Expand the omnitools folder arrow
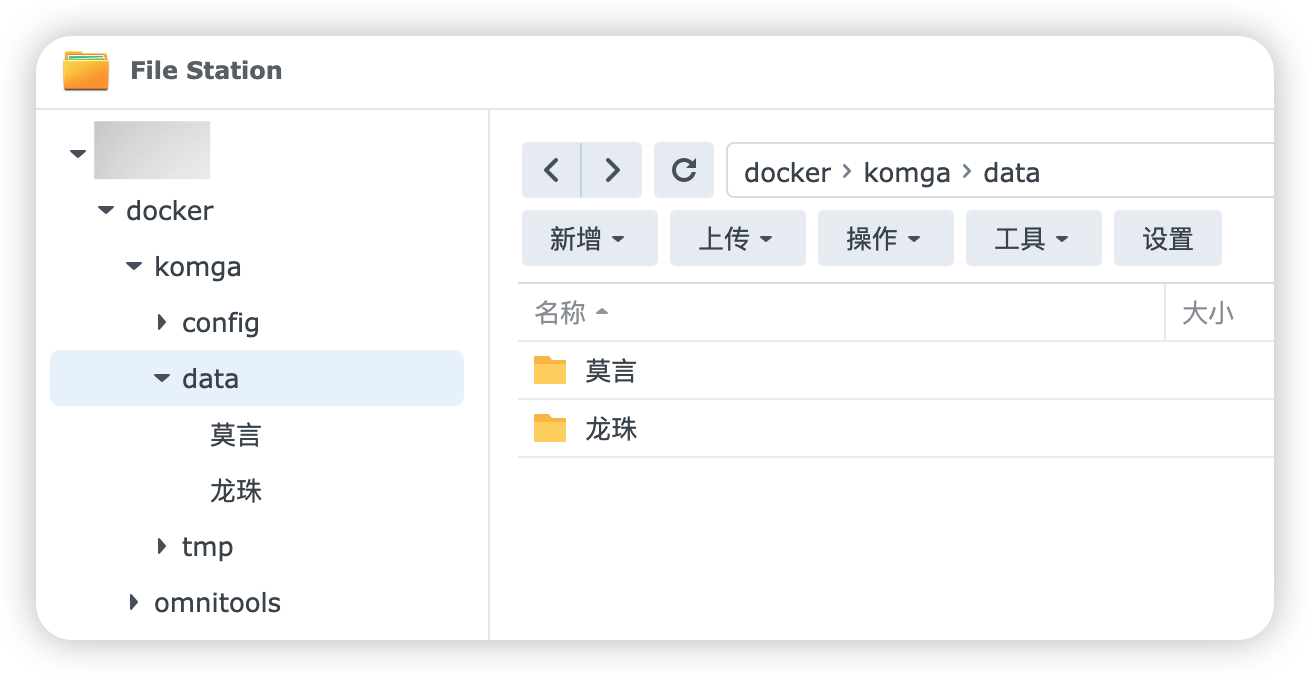Image resolution: width=1310 pixels, height=676 pixels. point(134,603)
